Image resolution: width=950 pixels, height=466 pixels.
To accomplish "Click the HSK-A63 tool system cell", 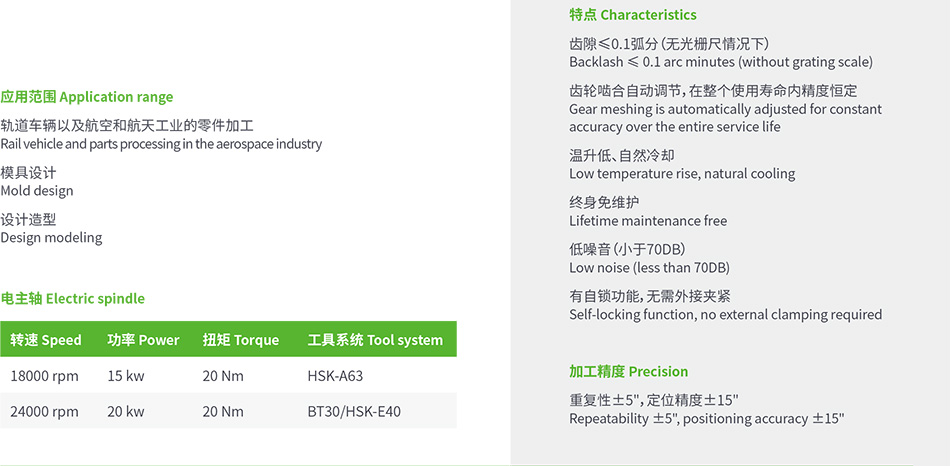I will click(335, 376).
